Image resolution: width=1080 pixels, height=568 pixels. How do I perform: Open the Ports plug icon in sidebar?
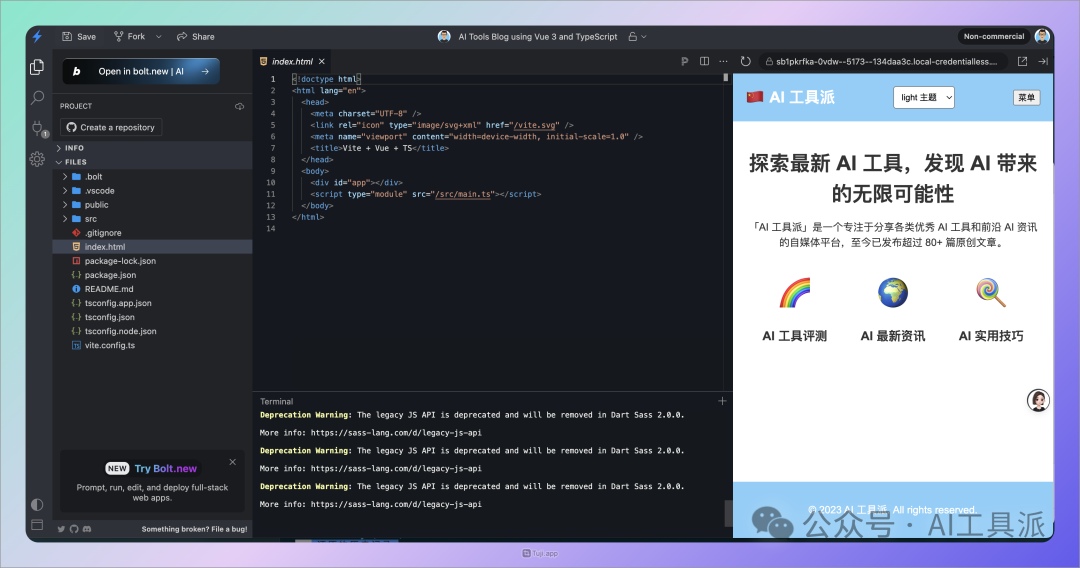37,128
